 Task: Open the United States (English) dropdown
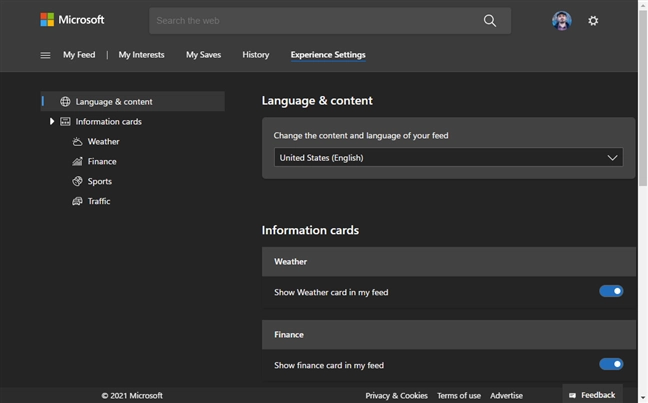click(x=448, y=157)
